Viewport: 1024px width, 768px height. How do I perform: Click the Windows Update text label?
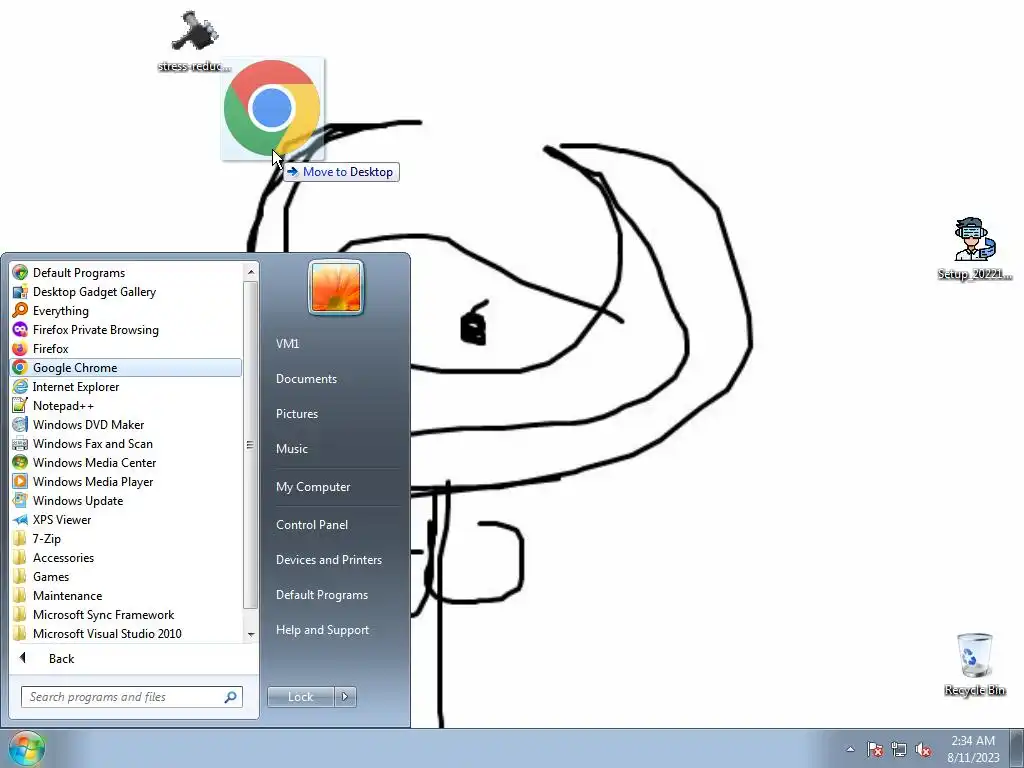(78, 501)
